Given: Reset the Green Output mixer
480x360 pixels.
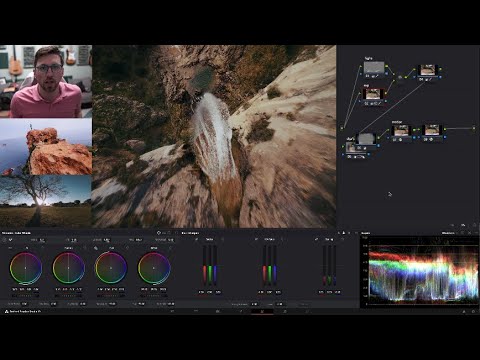Looking at the screenshot, I should (282, 239).
